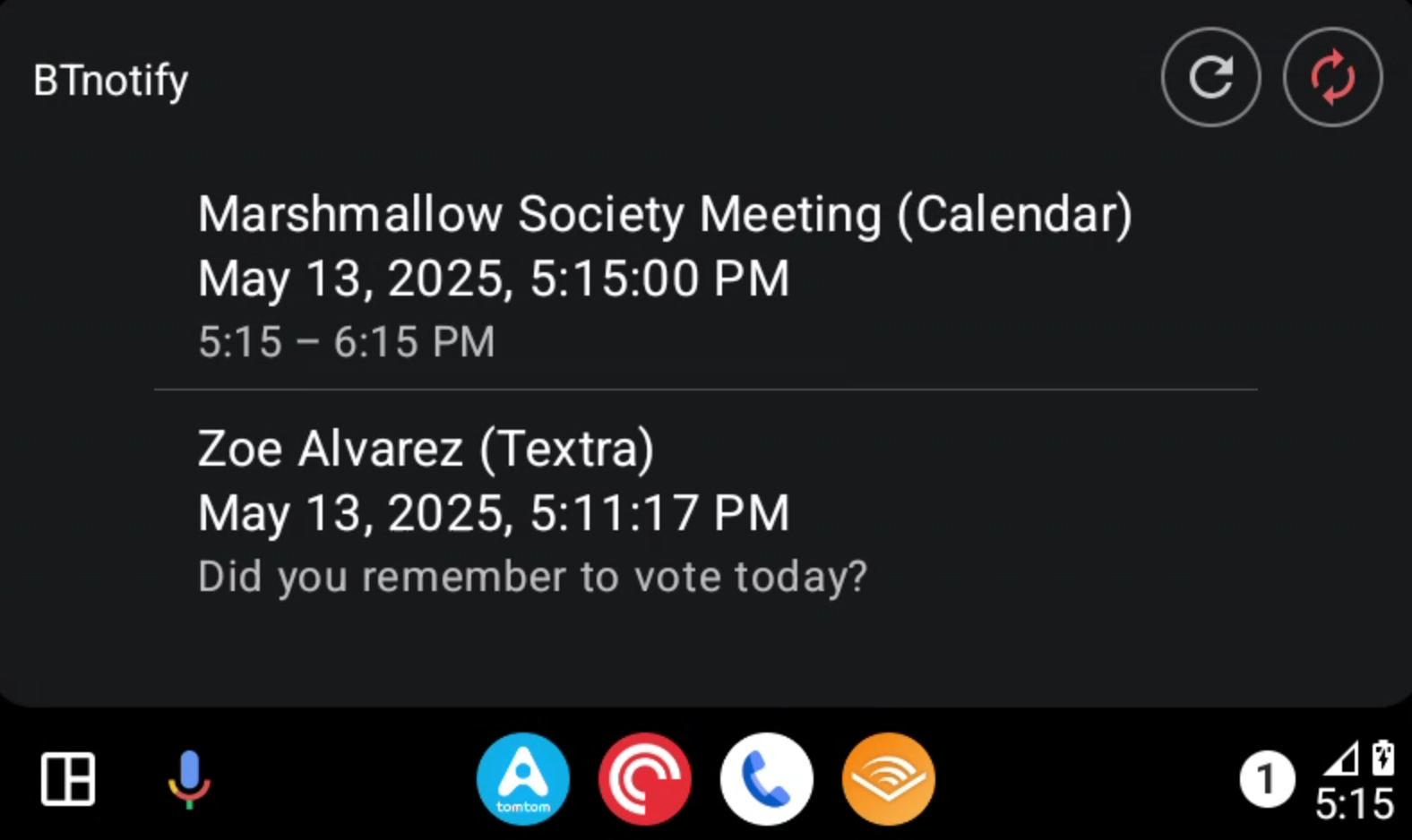Screen dimensions: 1412x840
Task: Open the Zoe Alvarez Textra notification
Action: (x=426, y=449)
